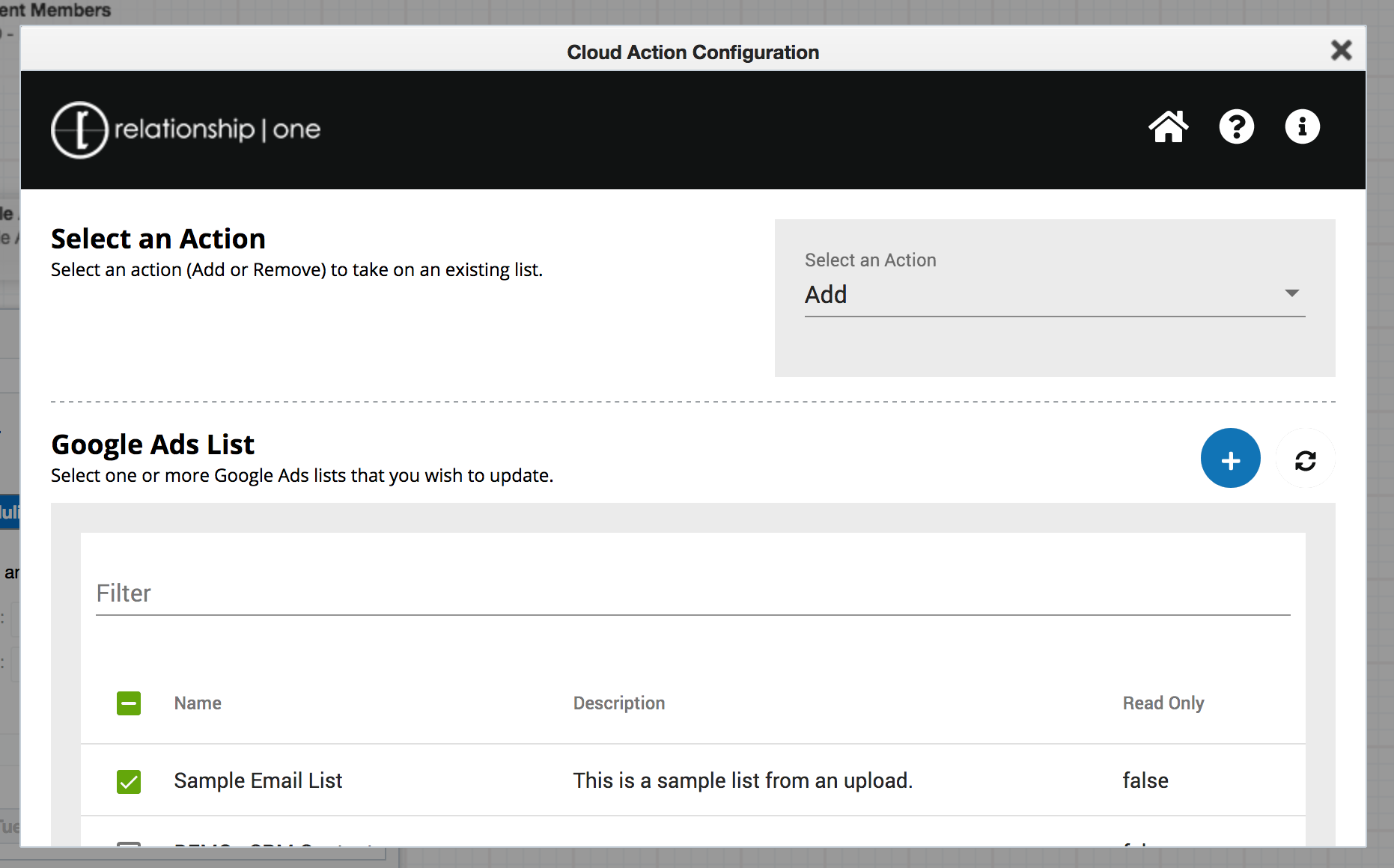Click 'This is a sample list from an upload.'
Screen dimensions: 1394x868
click(743, 780)
